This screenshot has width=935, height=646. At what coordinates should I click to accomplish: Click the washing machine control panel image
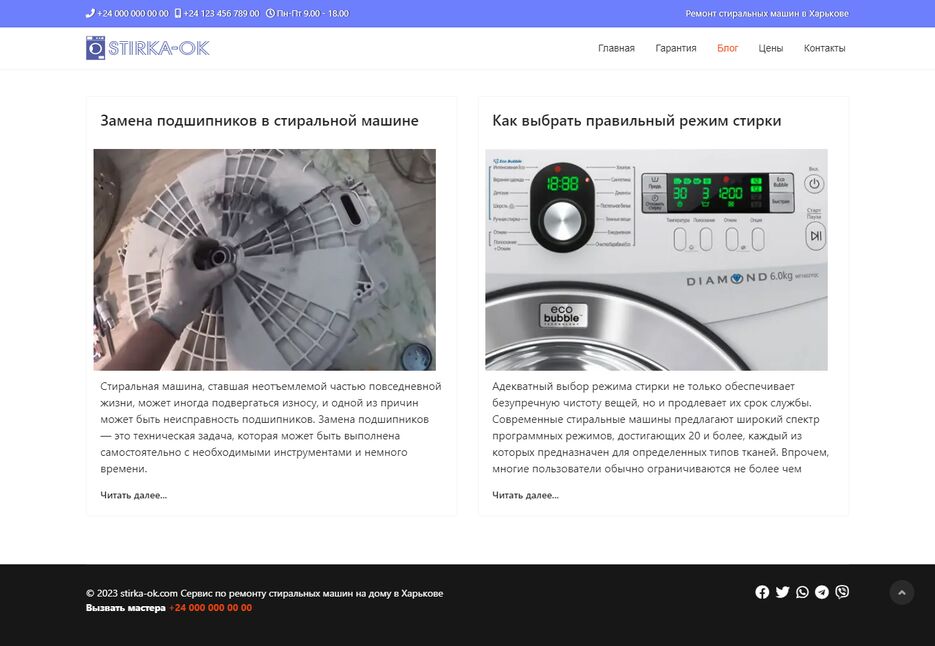tap(656, 260)
